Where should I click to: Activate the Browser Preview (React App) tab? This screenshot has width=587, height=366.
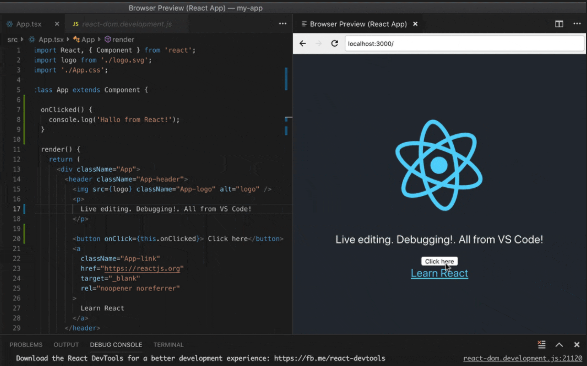359,24
